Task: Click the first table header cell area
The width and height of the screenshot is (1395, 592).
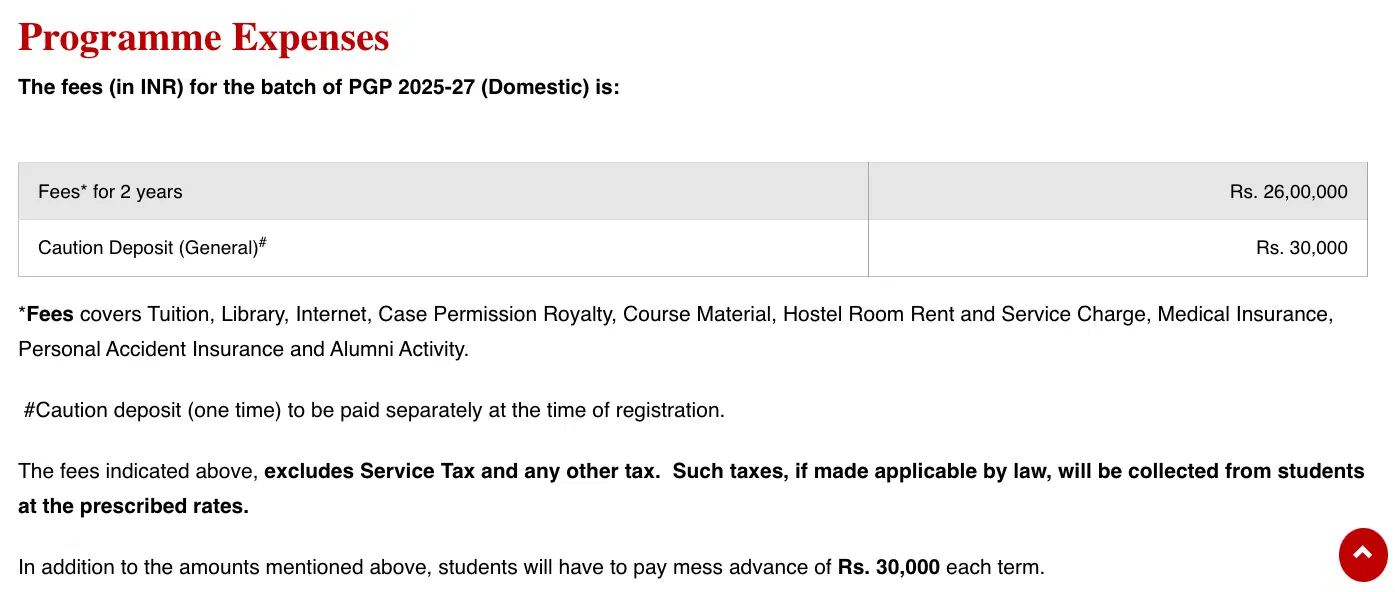Action: coord(443,191)
